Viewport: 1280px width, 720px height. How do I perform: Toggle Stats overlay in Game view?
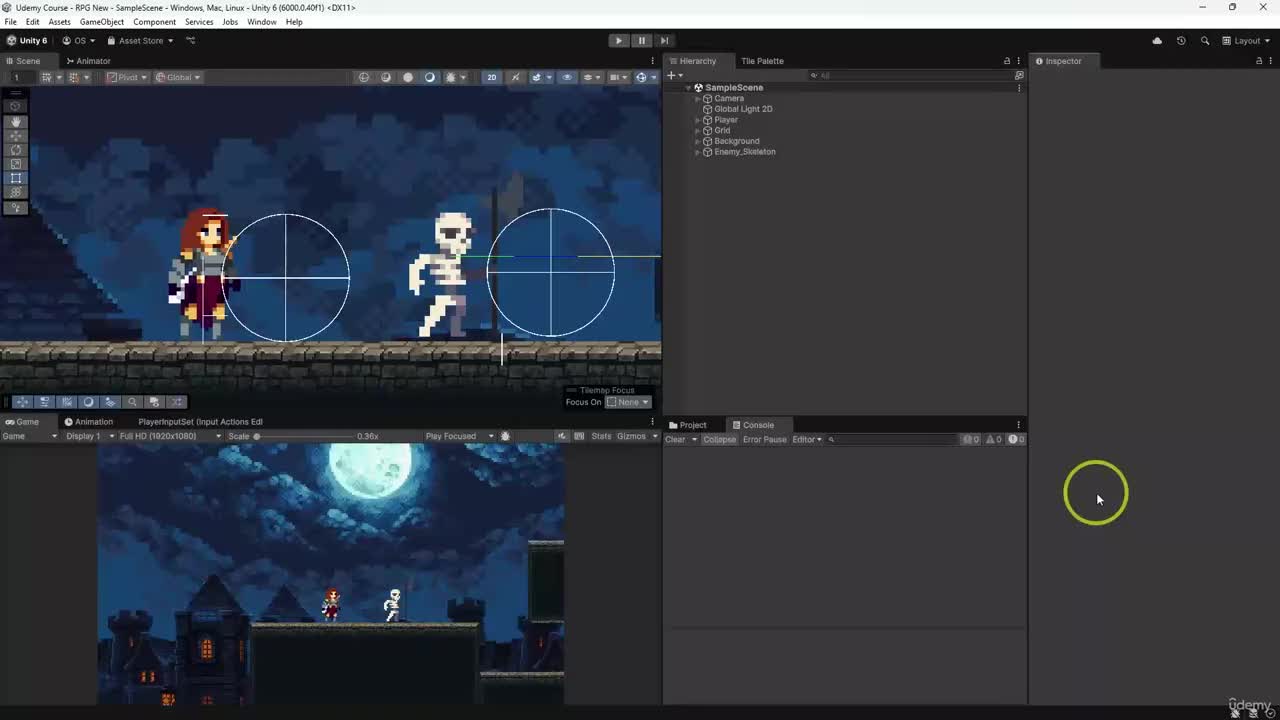[601, 436]
